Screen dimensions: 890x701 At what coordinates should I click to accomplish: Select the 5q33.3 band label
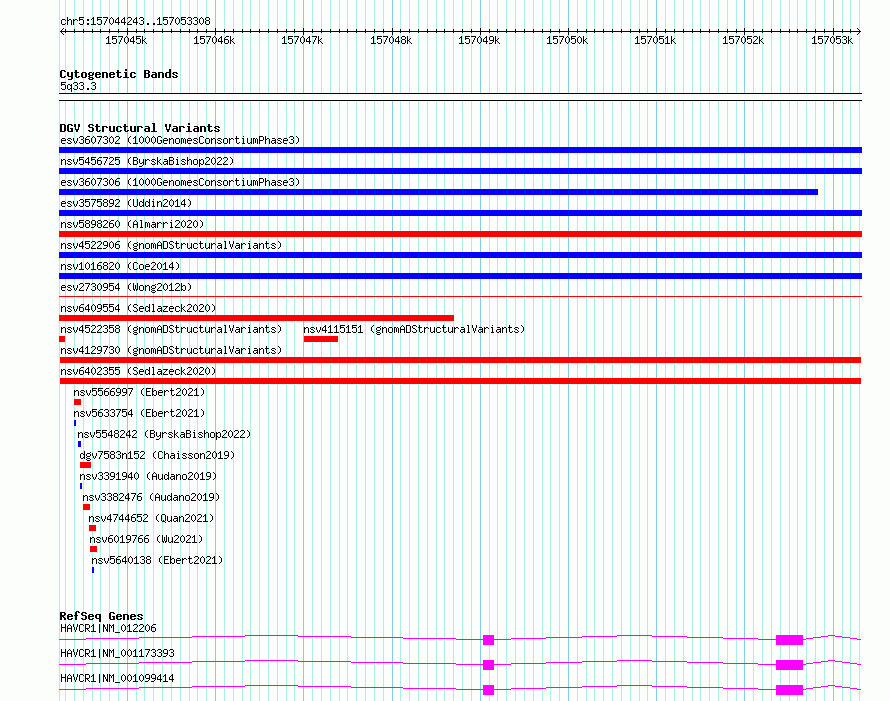[x=78, y=87]
